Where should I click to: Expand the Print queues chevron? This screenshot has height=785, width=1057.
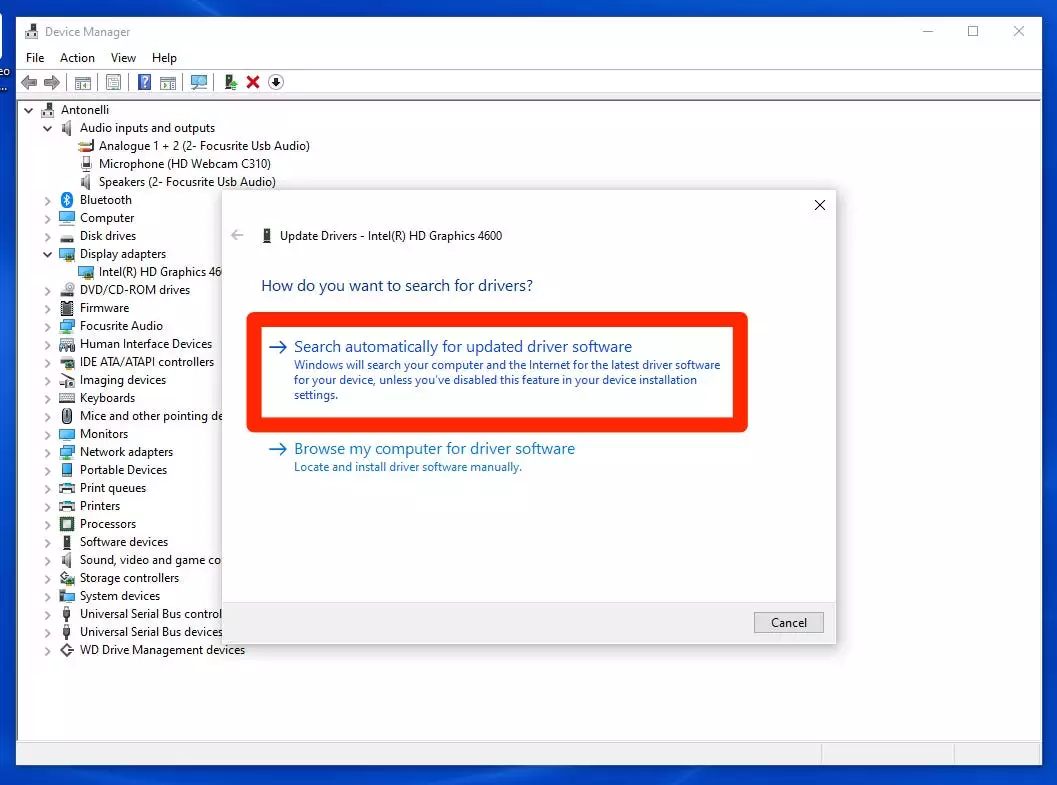pyautogui.click(x=47, y=489)
